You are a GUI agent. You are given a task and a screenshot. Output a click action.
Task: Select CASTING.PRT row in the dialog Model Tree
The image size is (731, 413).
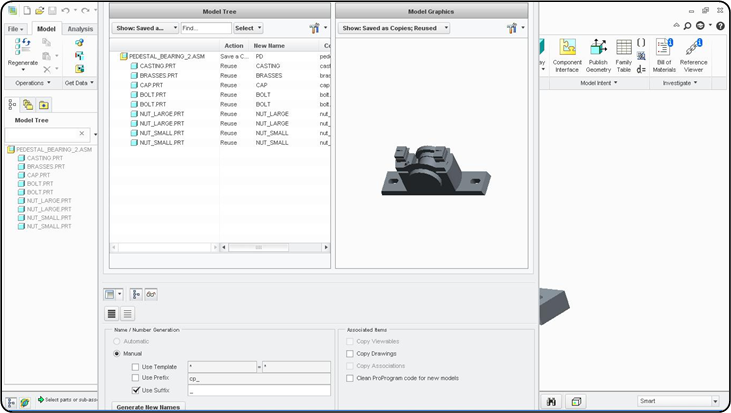pyautogui.click(x=220, y=66)
